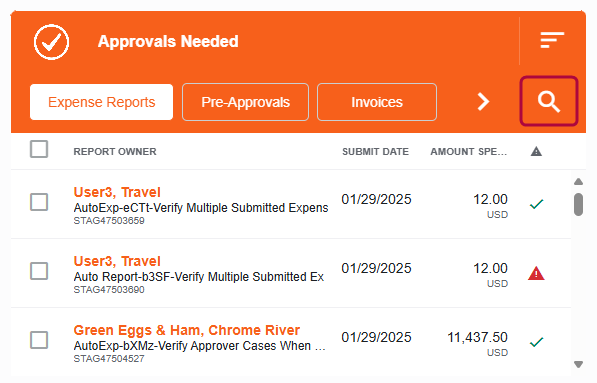Open the sort filter lines icon
This screenshot has height=383, width=597.
(x=552, y=40)
